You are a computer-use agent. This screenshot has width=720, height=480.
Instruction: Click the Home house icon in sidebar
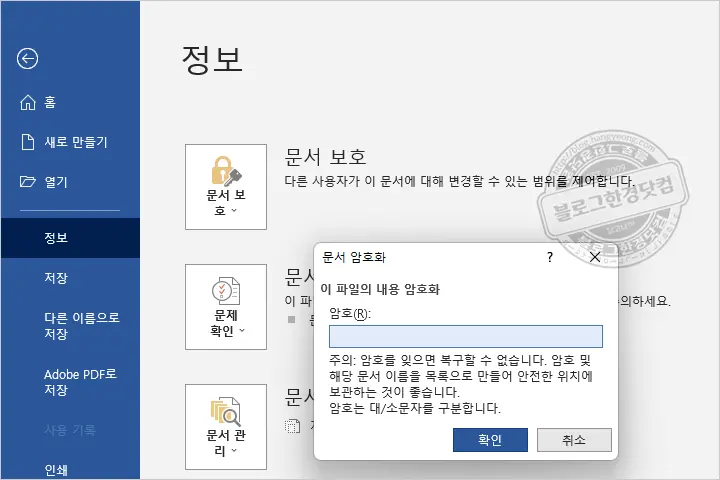coord(28,102)
